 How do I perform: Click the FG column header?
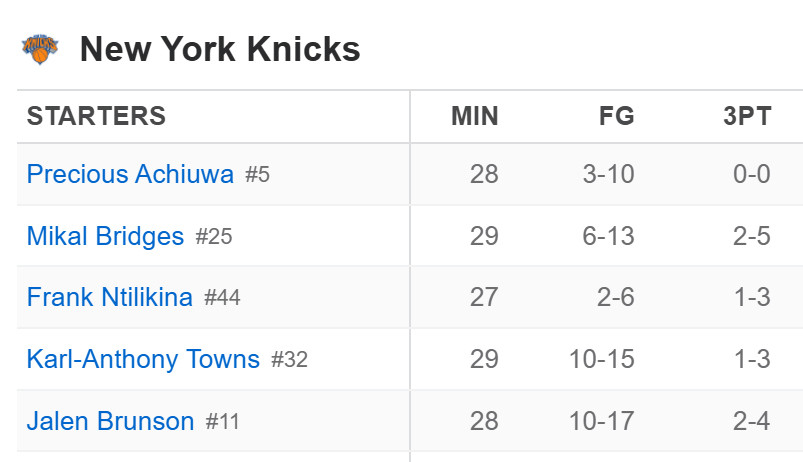617,116
